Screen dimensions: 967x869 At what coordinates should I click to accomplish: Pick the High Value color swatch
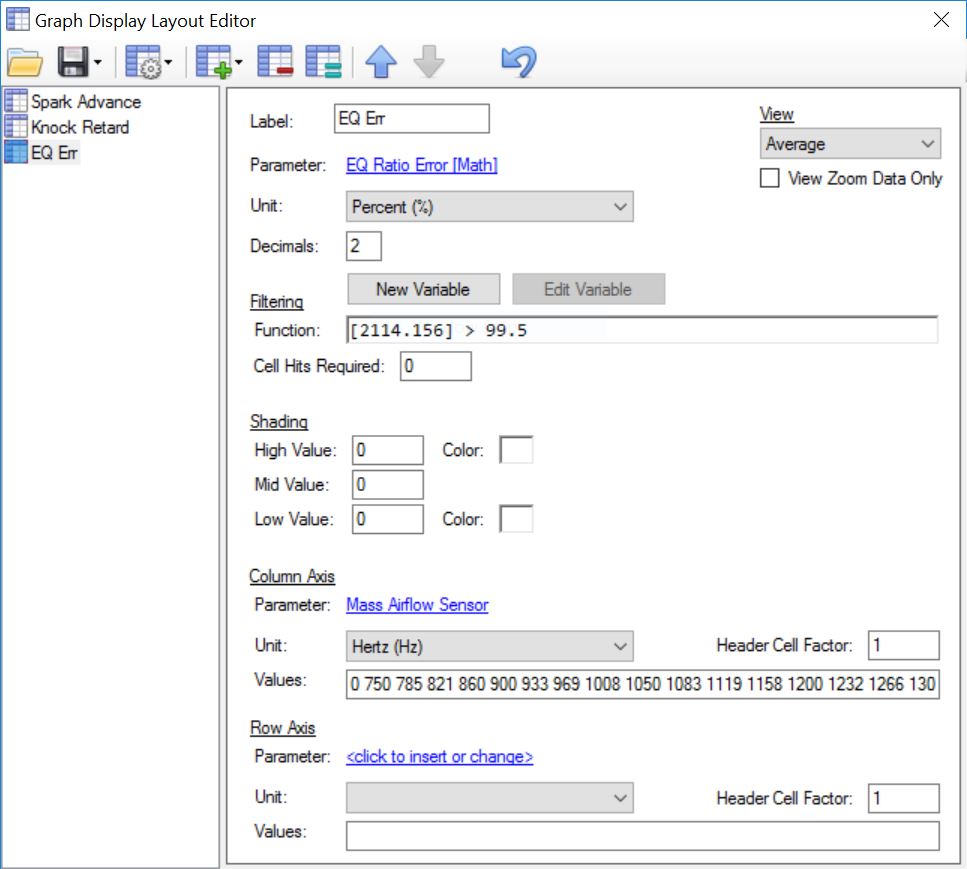coord(516,450)
